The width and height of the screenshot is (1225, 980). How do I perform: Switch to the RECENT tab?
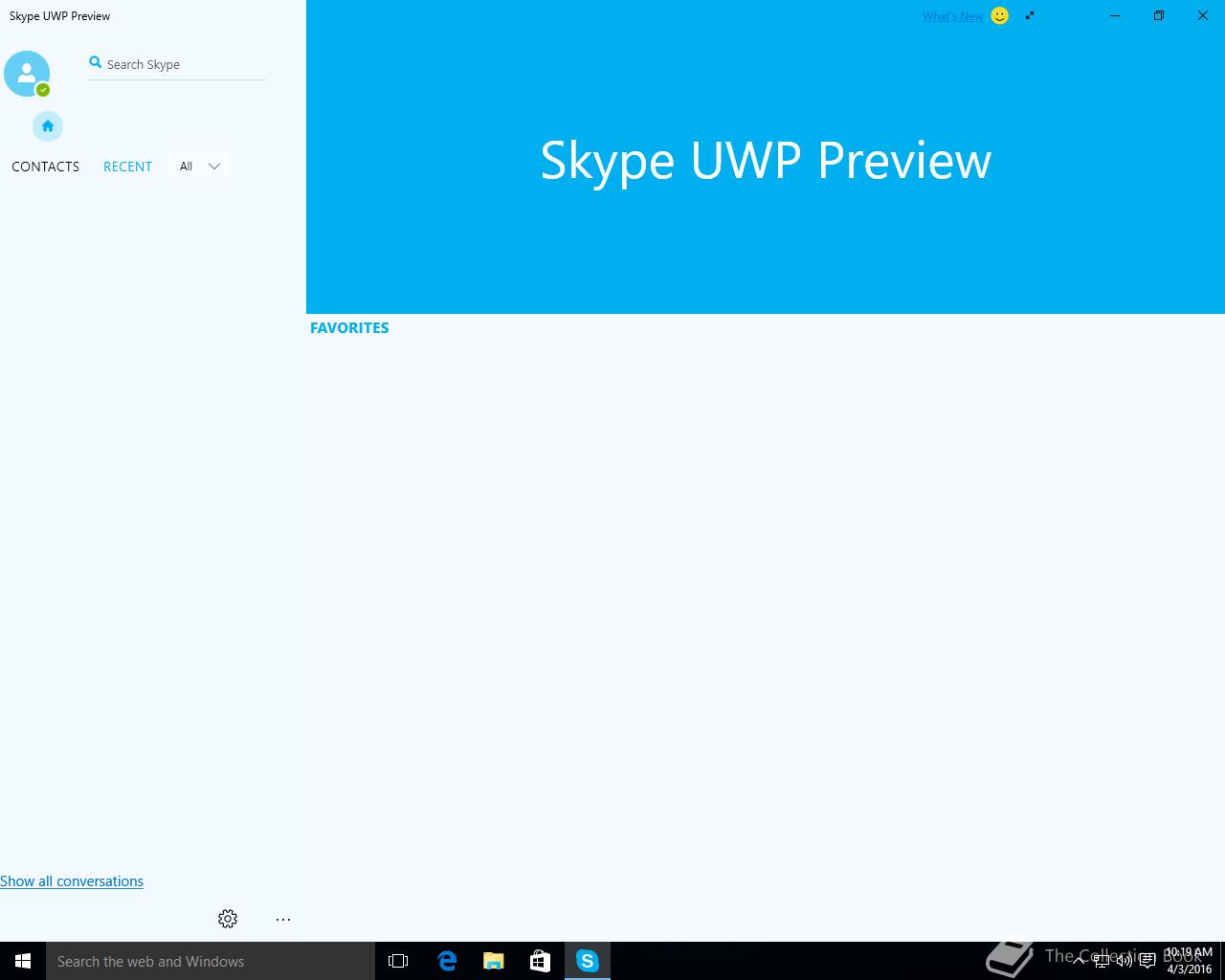pos(128,167)
